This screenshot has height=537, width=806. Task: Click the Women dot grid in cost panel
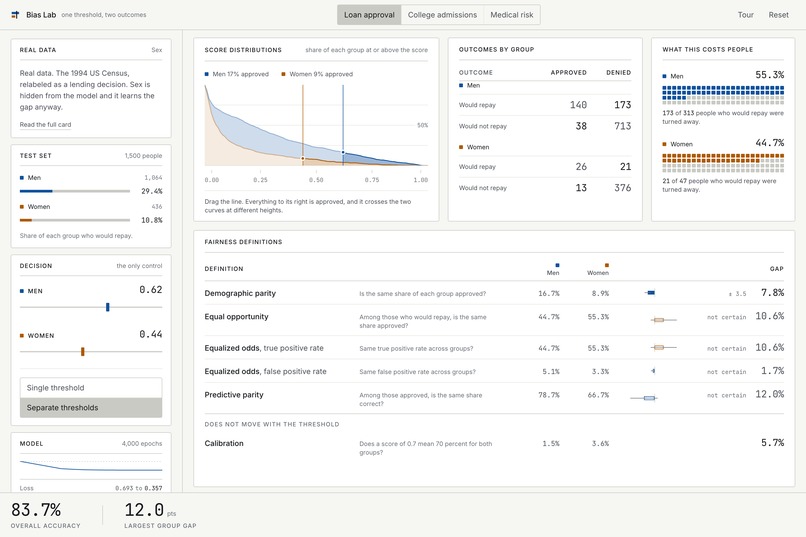tap(723, 162)
